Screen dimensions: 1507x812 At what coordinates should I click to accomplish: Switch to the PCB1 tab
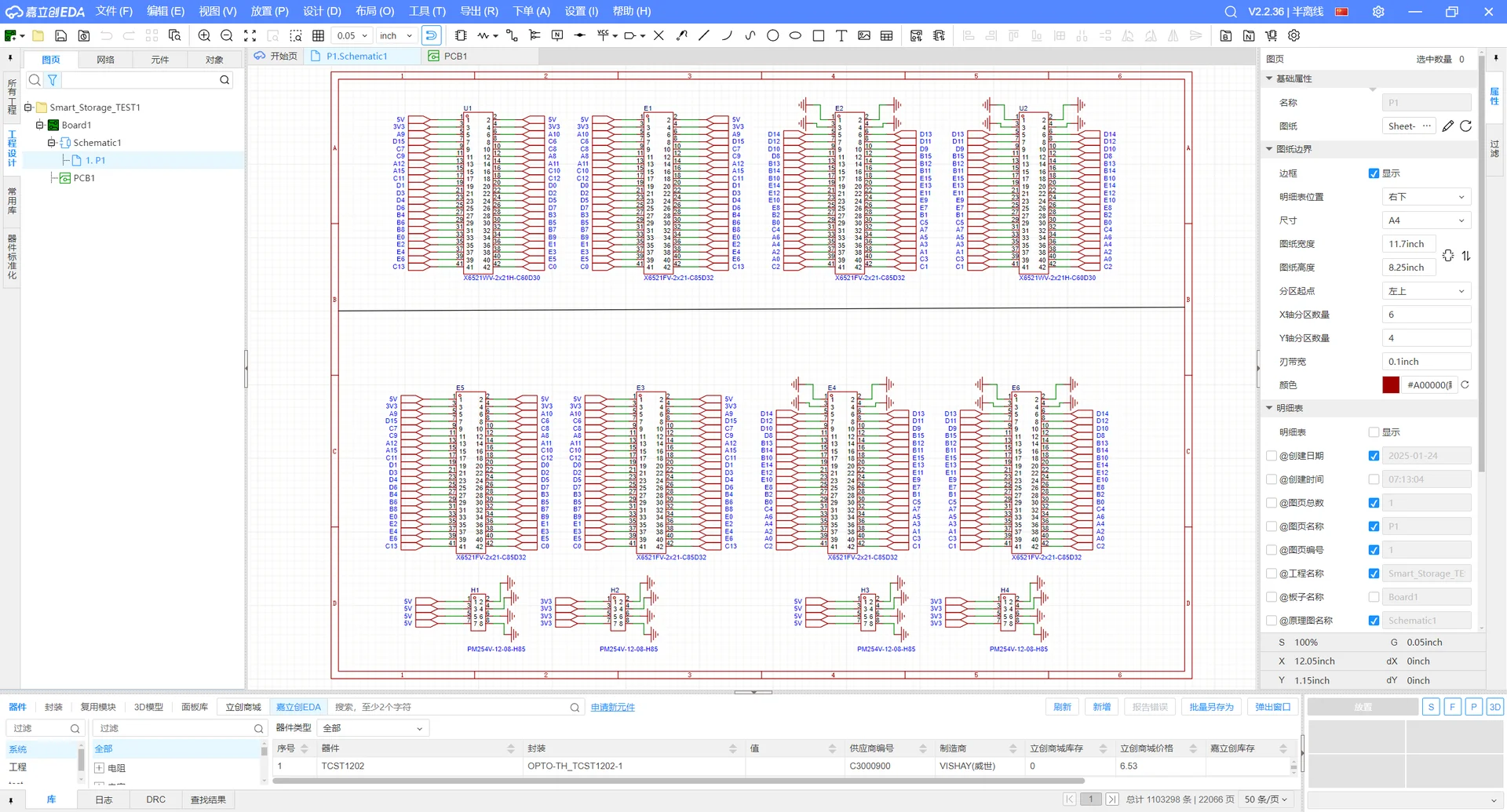(x=454, y=56)
